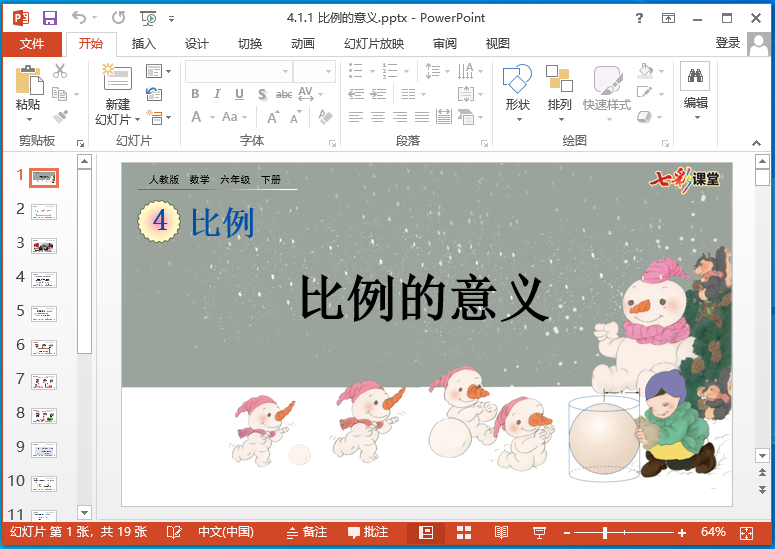The image size is (775, 549).
Task: Start slideshow from beginning icon in title bar
Action: coord(148,18)
